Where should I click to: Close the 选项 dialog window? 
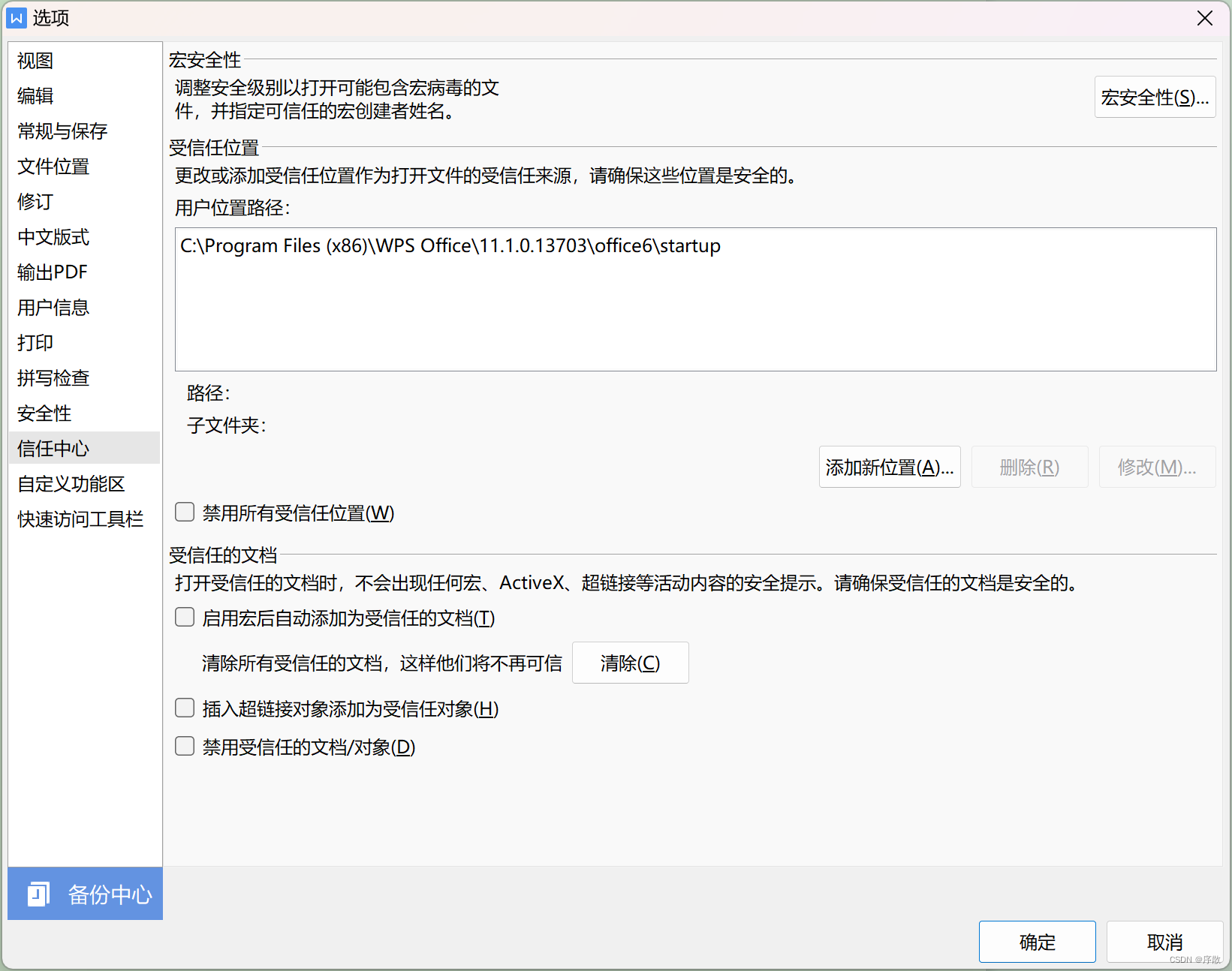click(1205, 18)
